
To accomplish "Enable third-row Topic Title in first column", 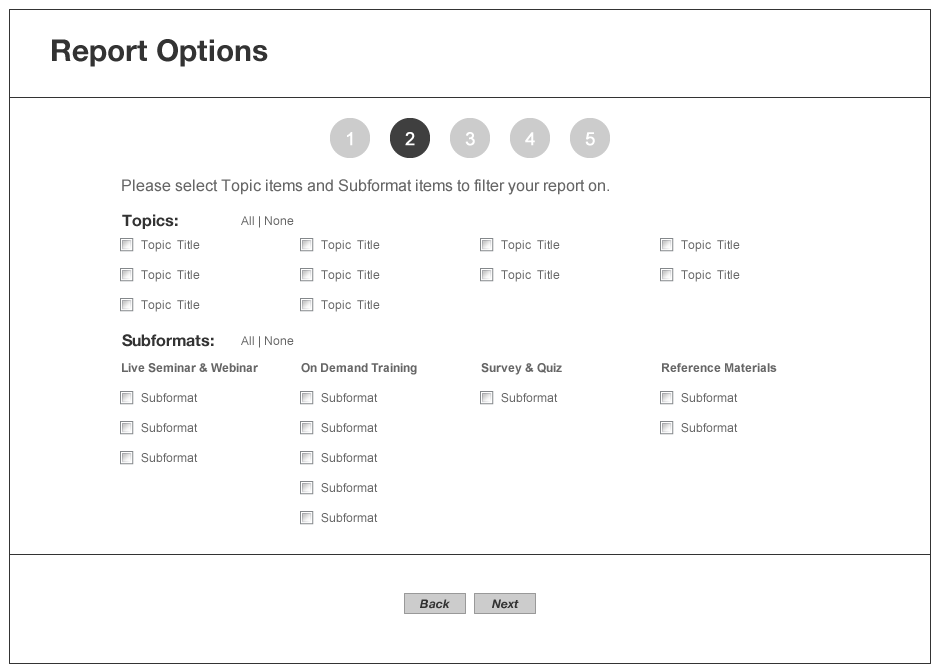I will pyautogui.click(x=126, y=305).
